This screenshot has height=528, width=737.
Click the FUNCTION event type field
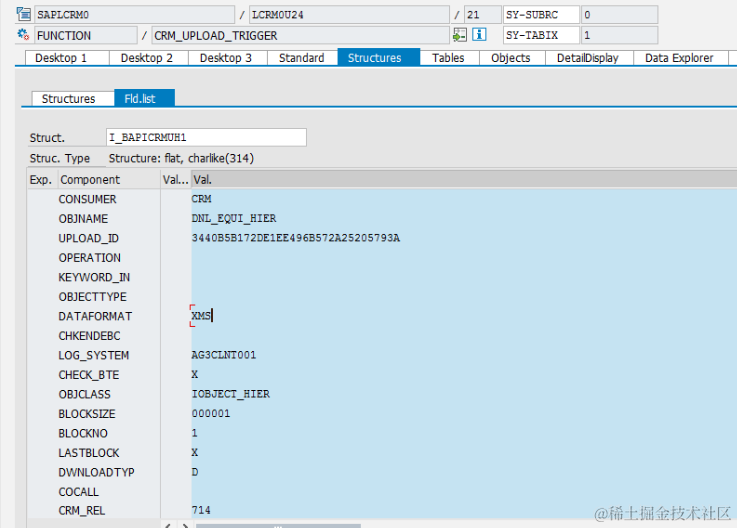(x=86, y=35)
